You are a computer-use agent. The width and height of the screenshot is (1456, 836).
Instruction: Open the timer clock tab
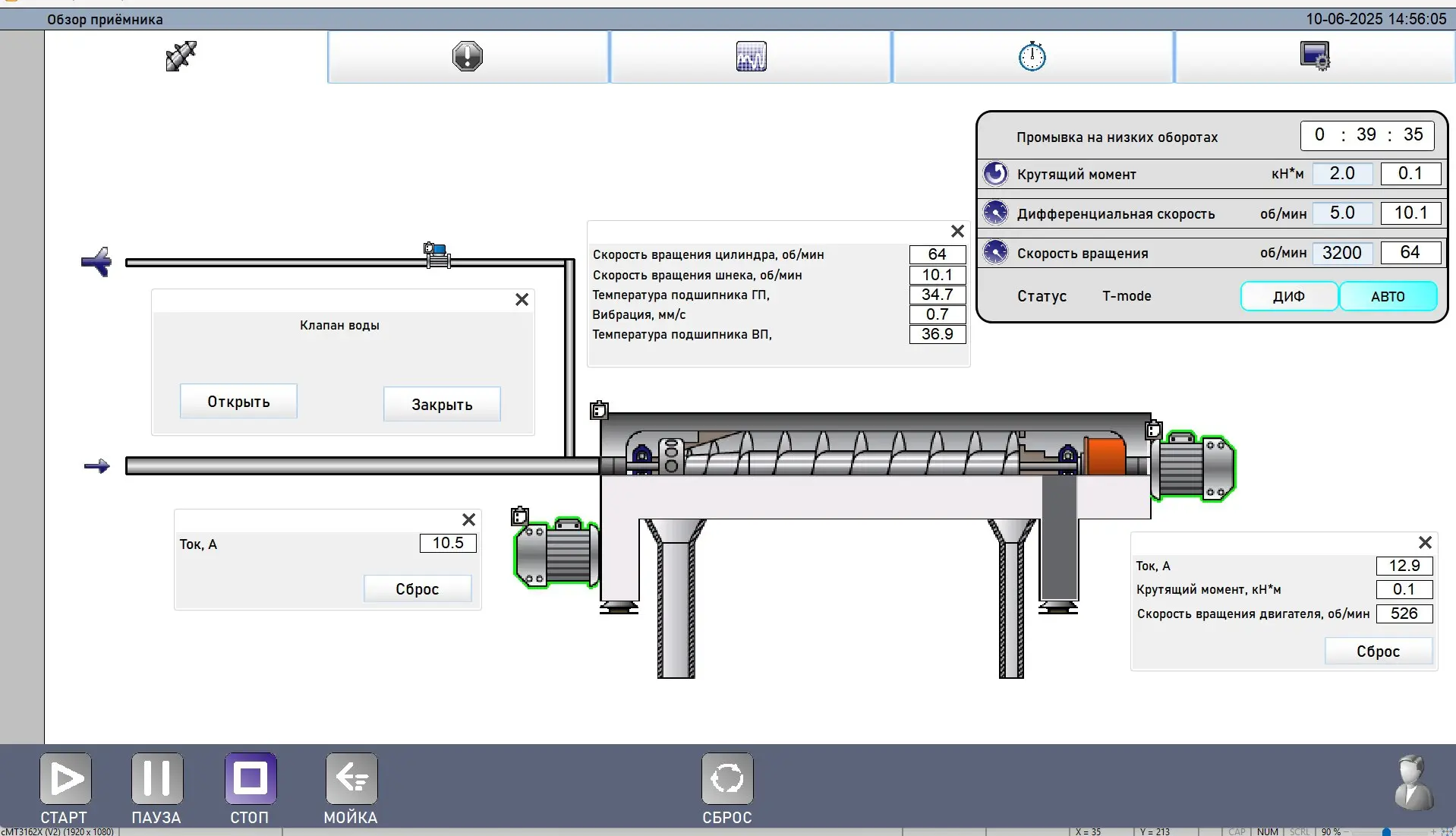(x=1032, y=57)
